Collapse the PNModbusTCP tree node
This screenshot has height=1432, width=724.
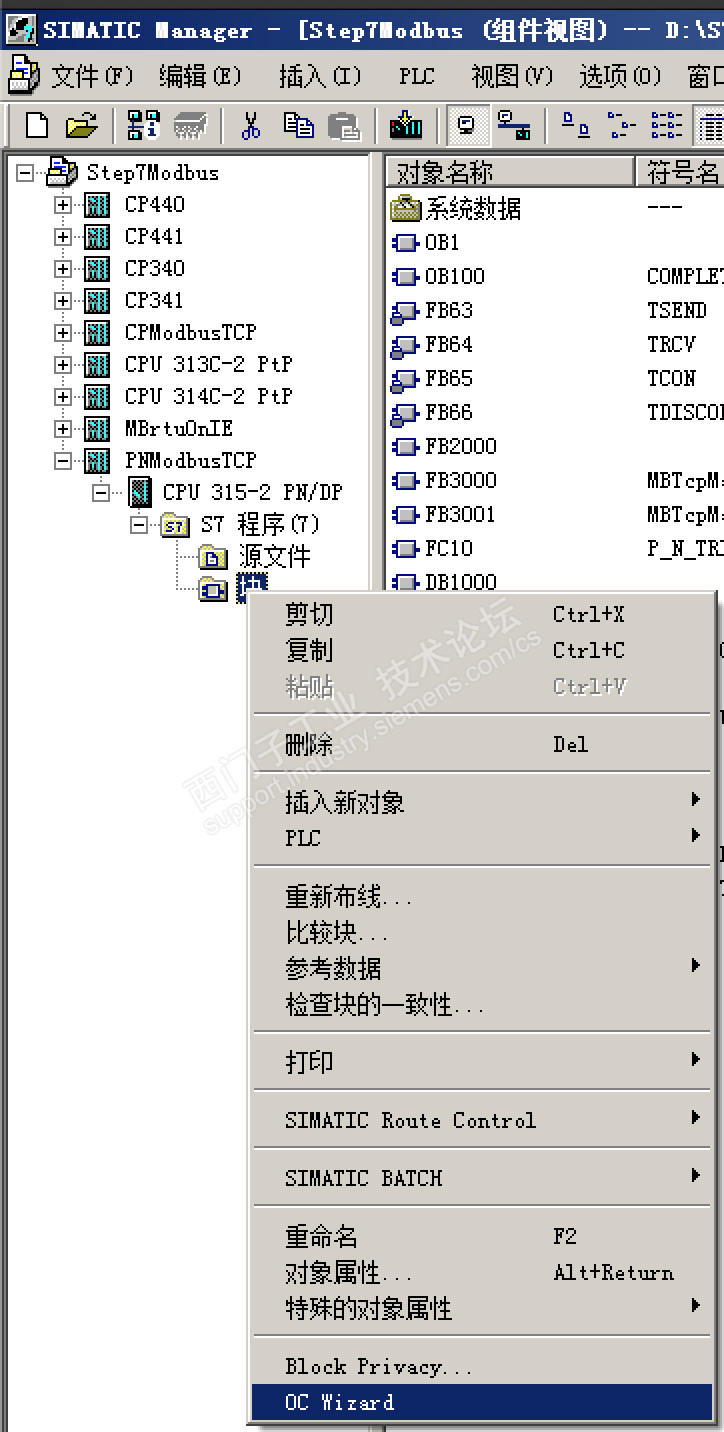pos(63,461)
